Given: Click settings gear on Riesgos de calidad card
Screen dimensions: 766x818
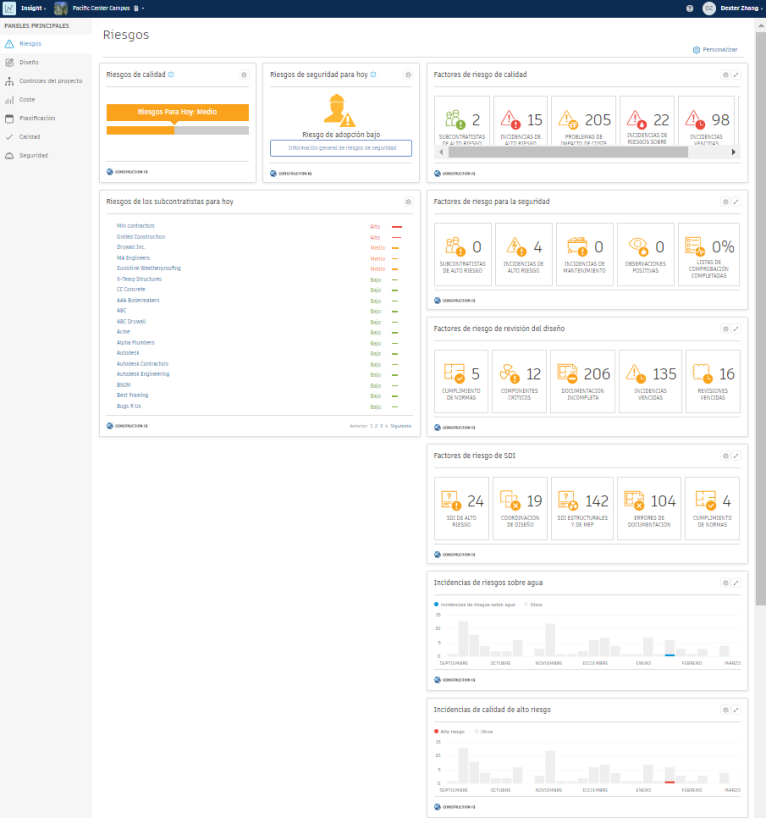Looking at the screenshot, I should pyautogui.click(x=244, y=75).
